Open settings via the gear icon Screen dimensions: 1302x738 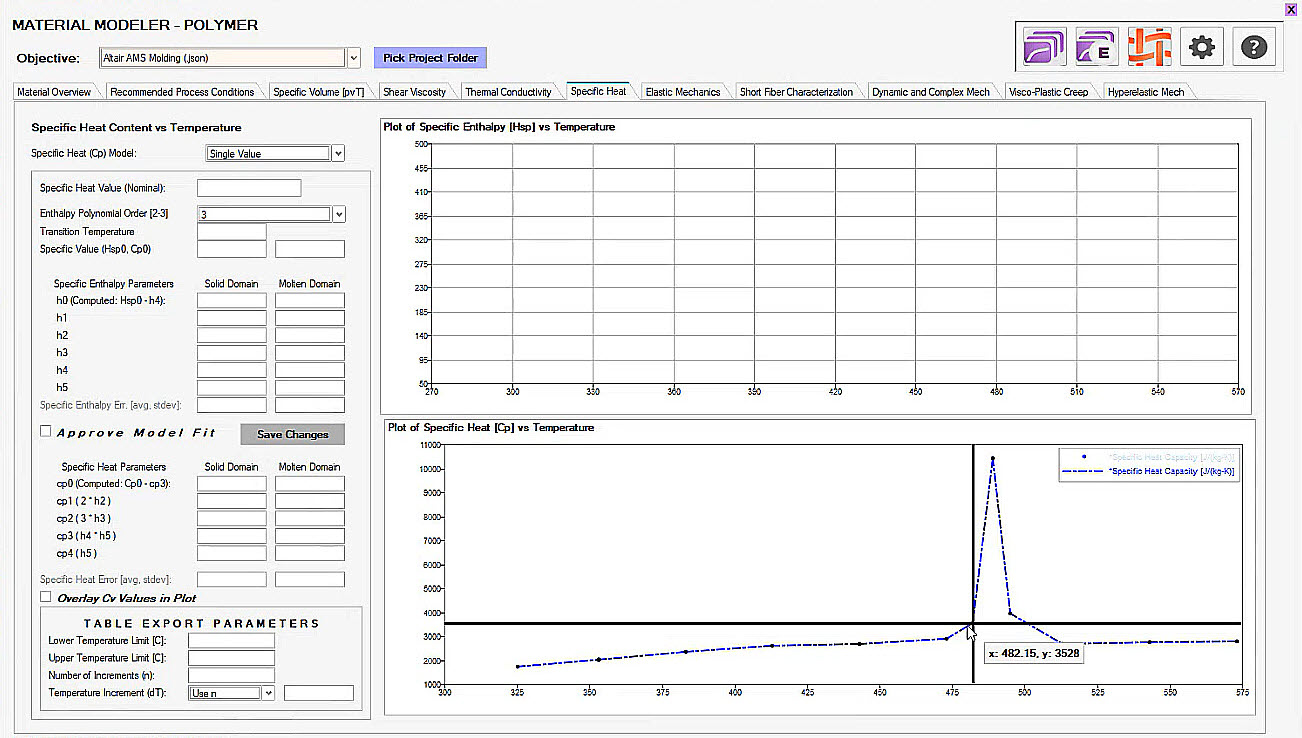(x=1201, y=47)
